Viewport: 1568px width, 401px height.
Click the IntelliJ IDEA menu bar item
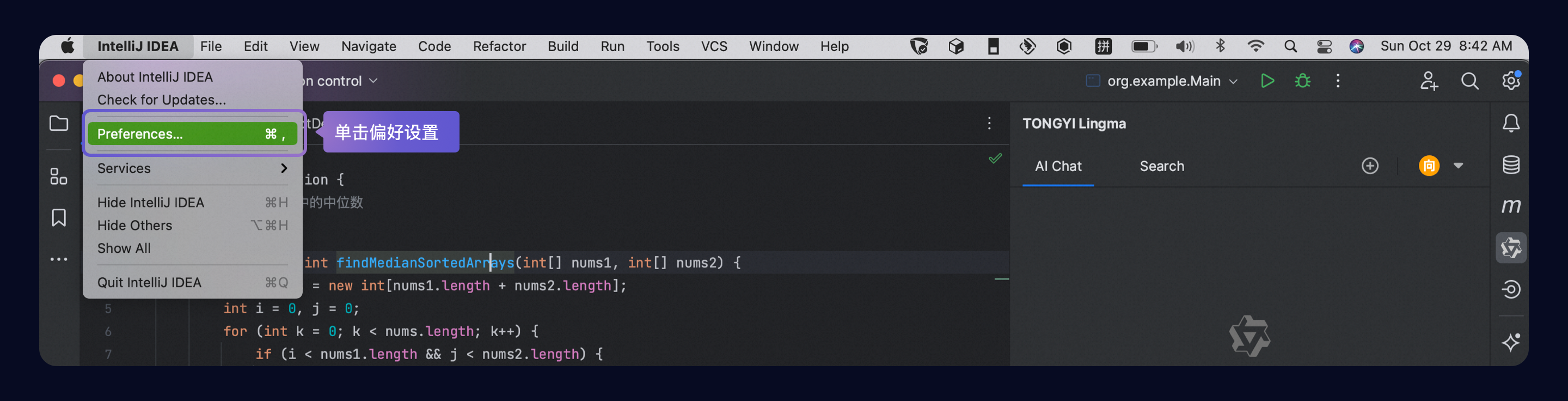coord(138,46)
